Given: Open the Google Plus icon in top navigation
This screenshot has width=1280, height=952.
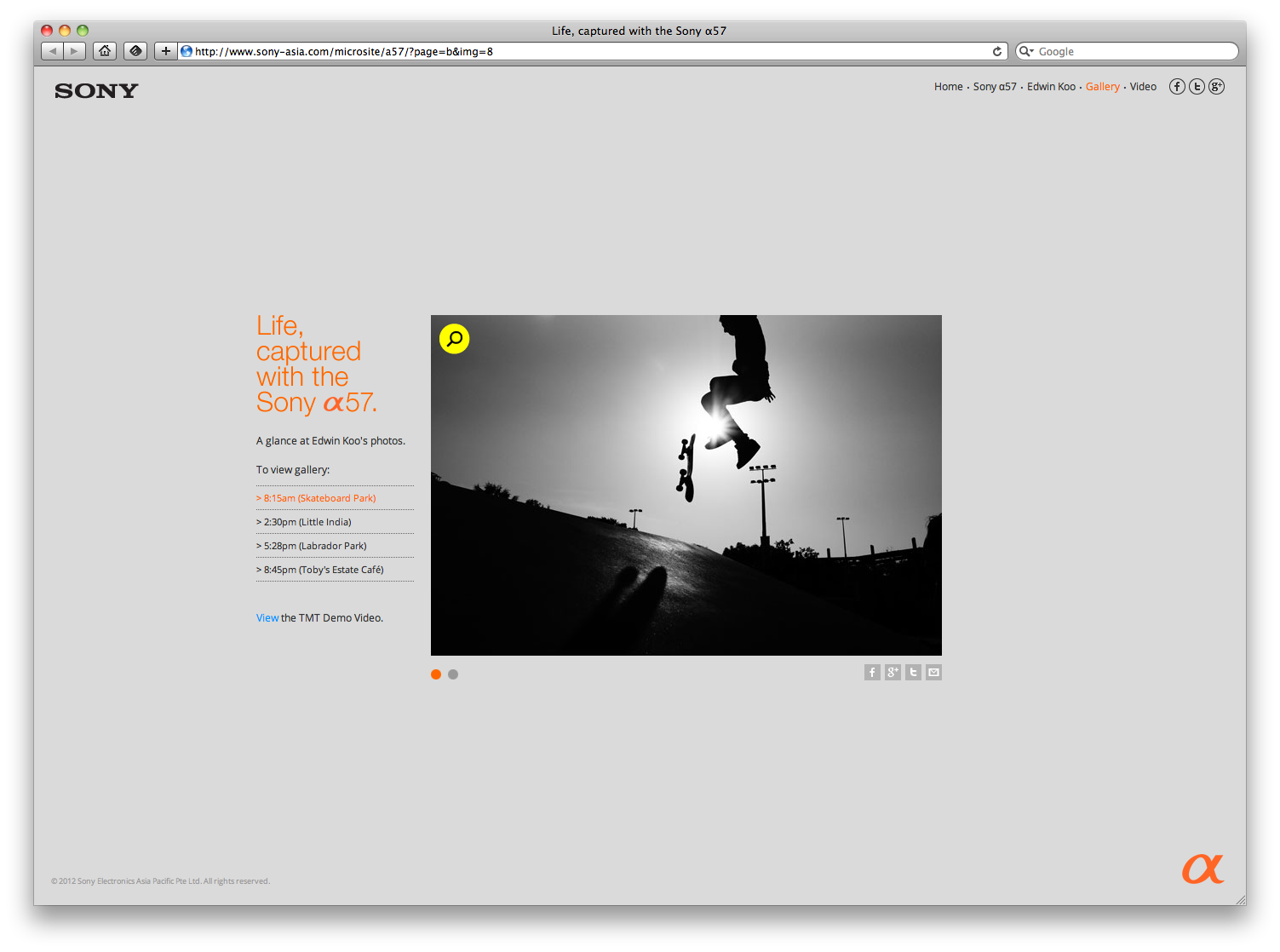Looking at the screenshot, I should tap(1216, 86).
